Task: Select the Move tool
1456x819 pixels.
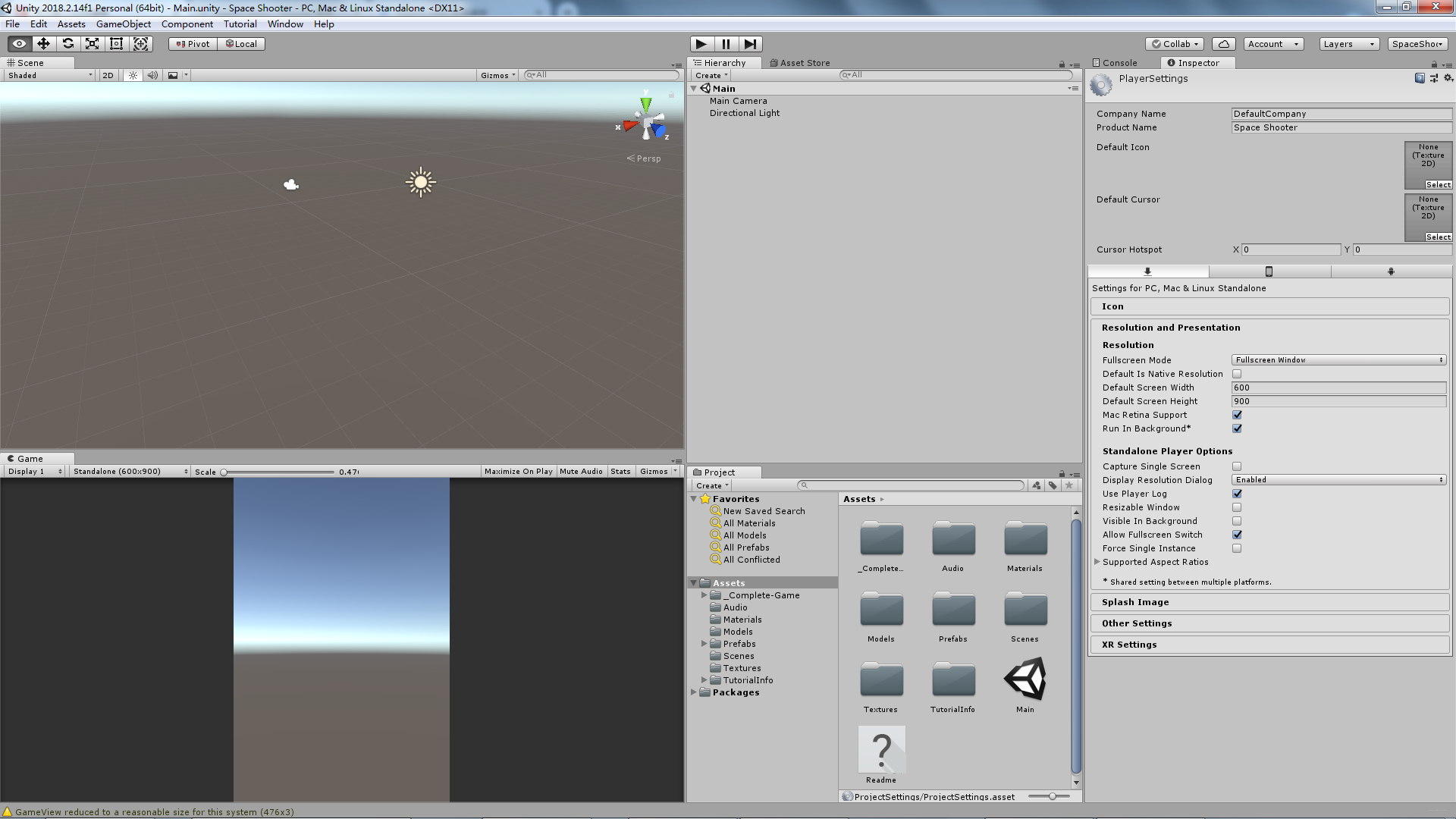Action: pyautogui.click(x=44, y=44)
